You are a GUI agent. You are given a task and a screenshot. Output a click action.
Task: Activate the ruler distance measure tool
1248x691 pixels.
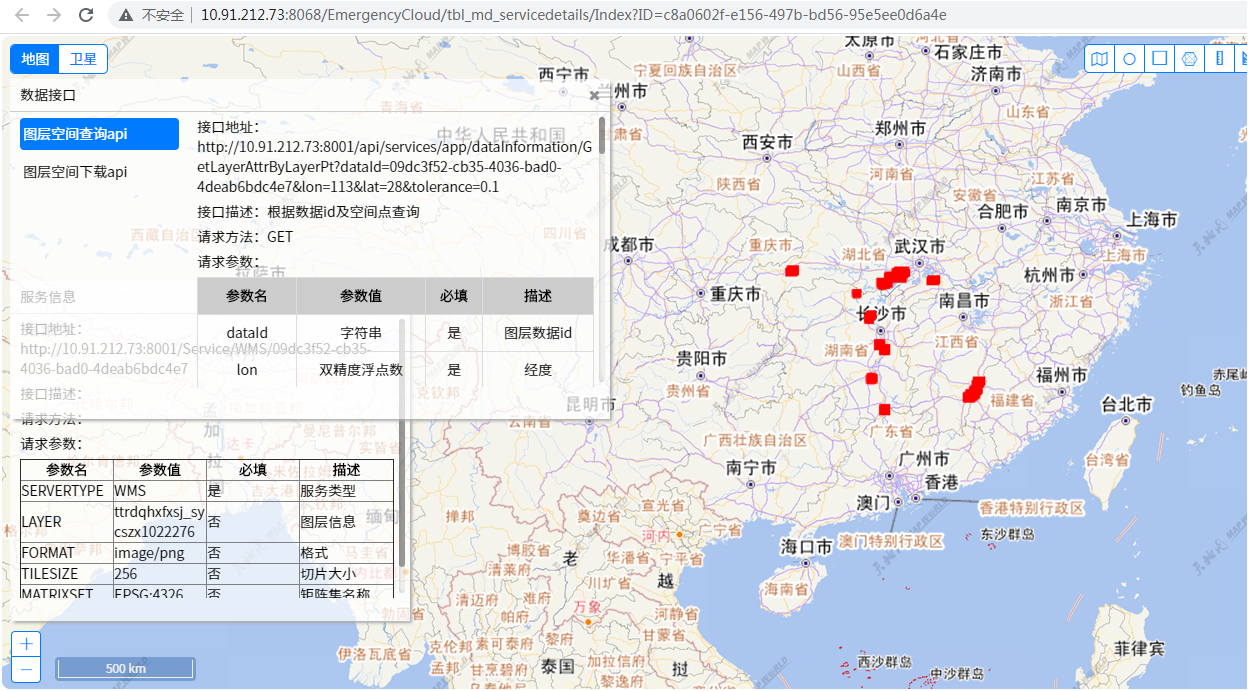1219,59
